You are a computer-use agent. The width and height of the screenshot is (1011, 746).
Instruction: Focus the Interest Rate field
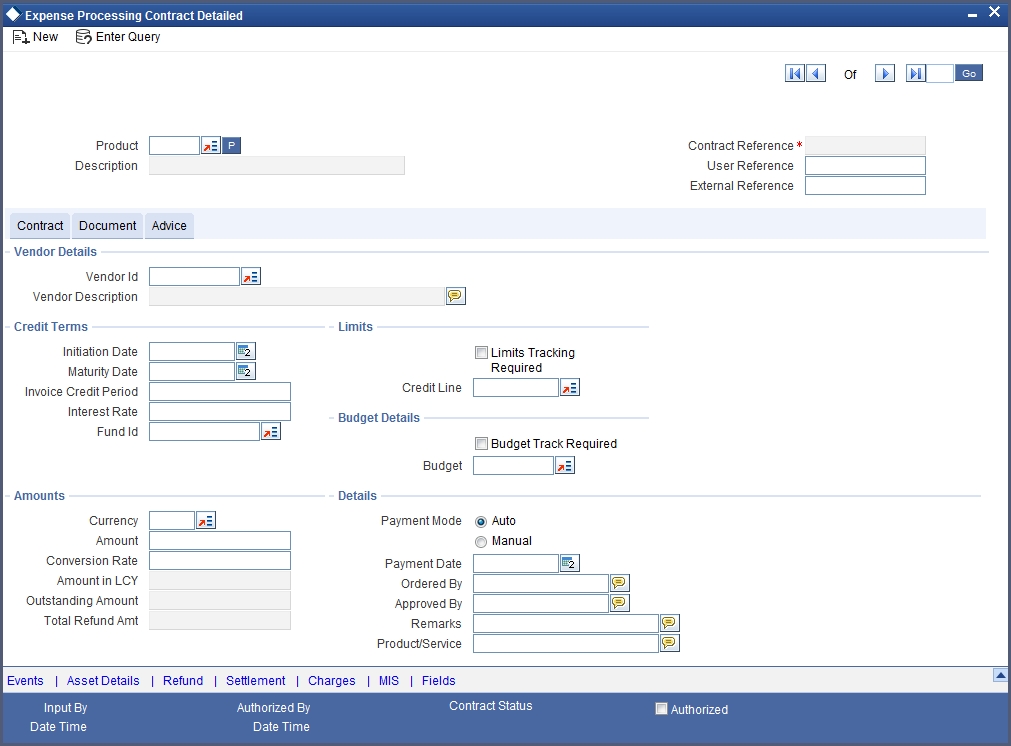click(x=220, y=411)
